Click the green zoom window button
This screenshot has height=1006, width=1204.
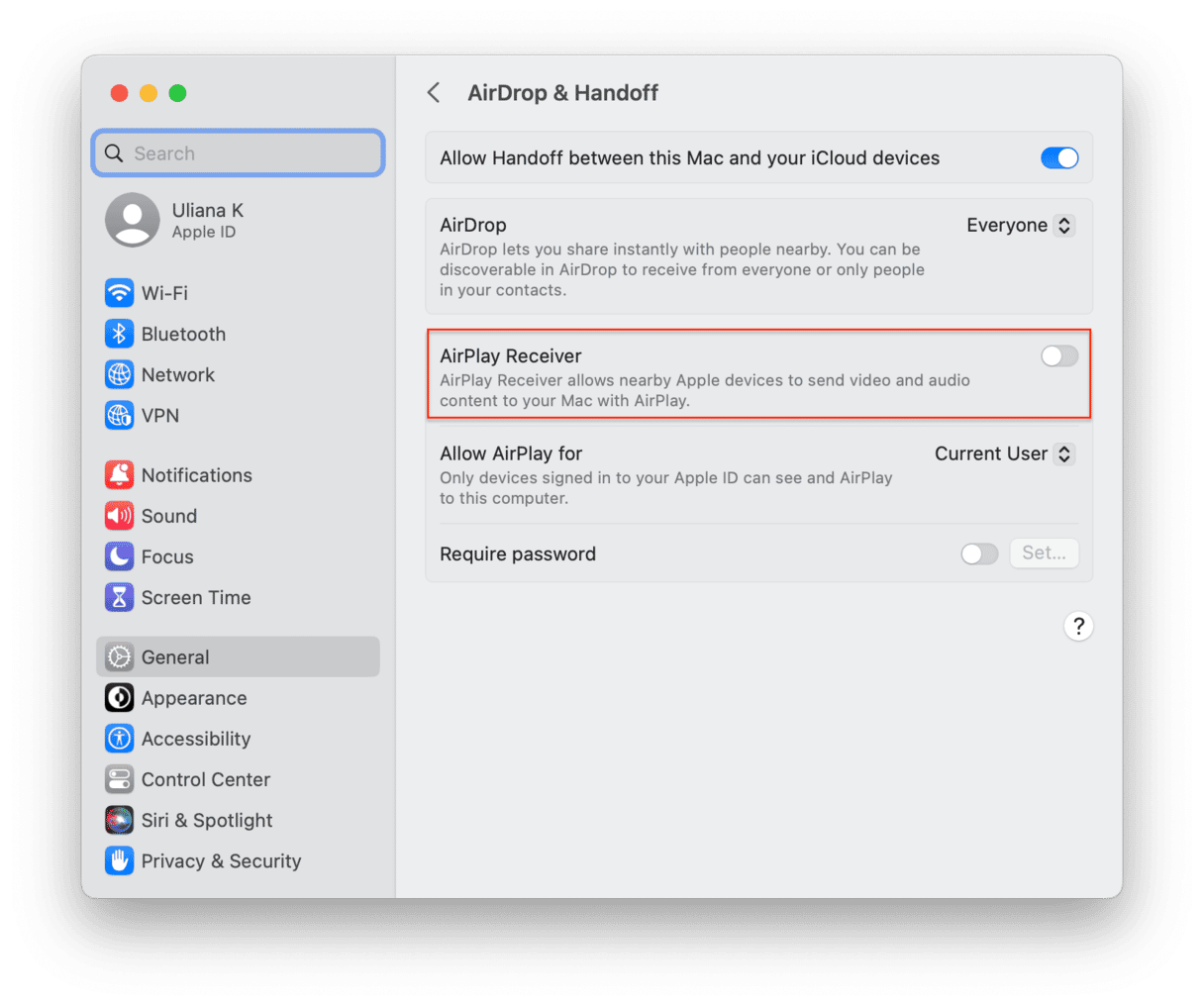pos(178,93)
